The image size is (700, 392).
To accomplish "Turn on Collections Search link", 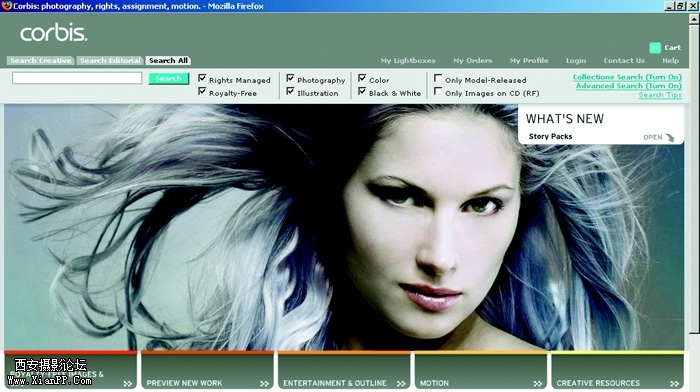I will pyautogui.click(x=627, y=77).
